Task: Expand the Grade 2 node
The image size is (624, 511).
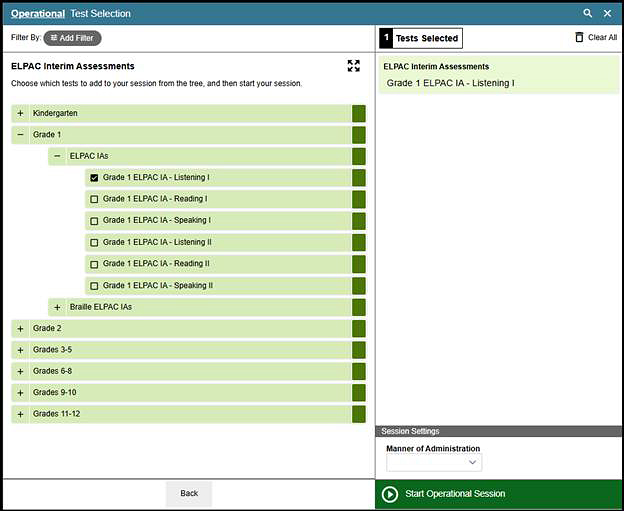Action: (x=20, y=329)
